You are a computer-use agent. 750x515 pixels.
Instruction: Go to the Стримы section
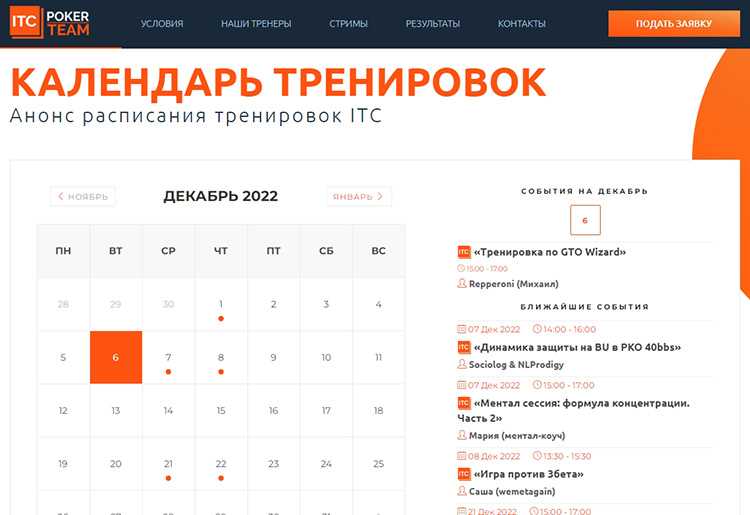click(348, 23)
